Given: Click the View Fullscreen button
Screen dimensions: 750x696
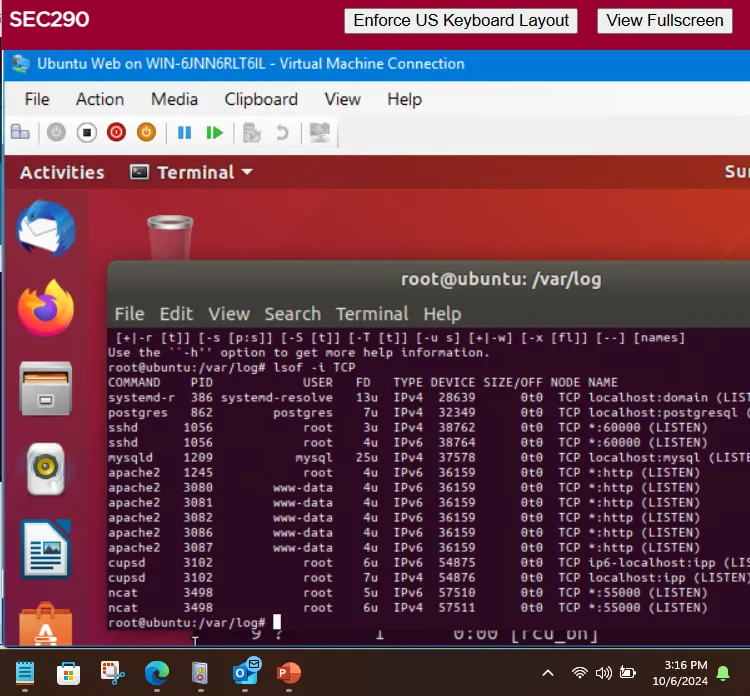Looking at the screenshot, I should (664, 21).
